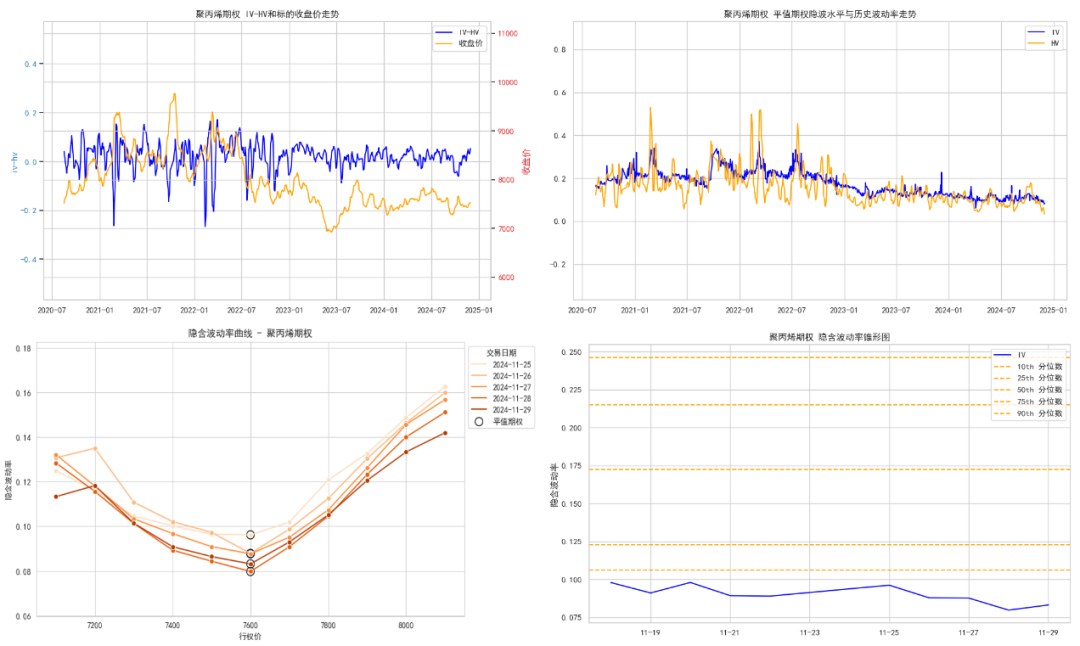Select HV legend entry in top-right chart
Screen dimensions: 1080x646
click(1044, 43)
